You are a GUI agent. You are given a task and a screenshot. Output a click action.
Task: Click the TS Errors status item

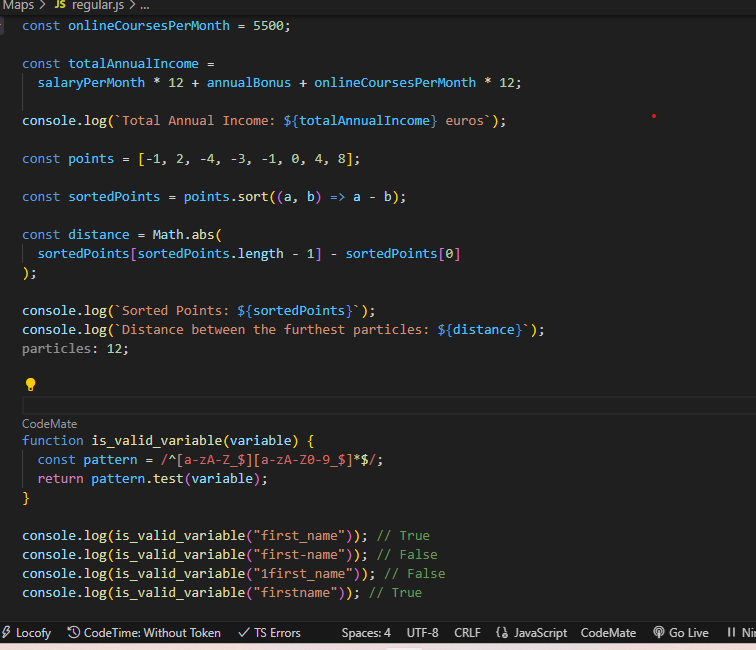click(270, 633)
